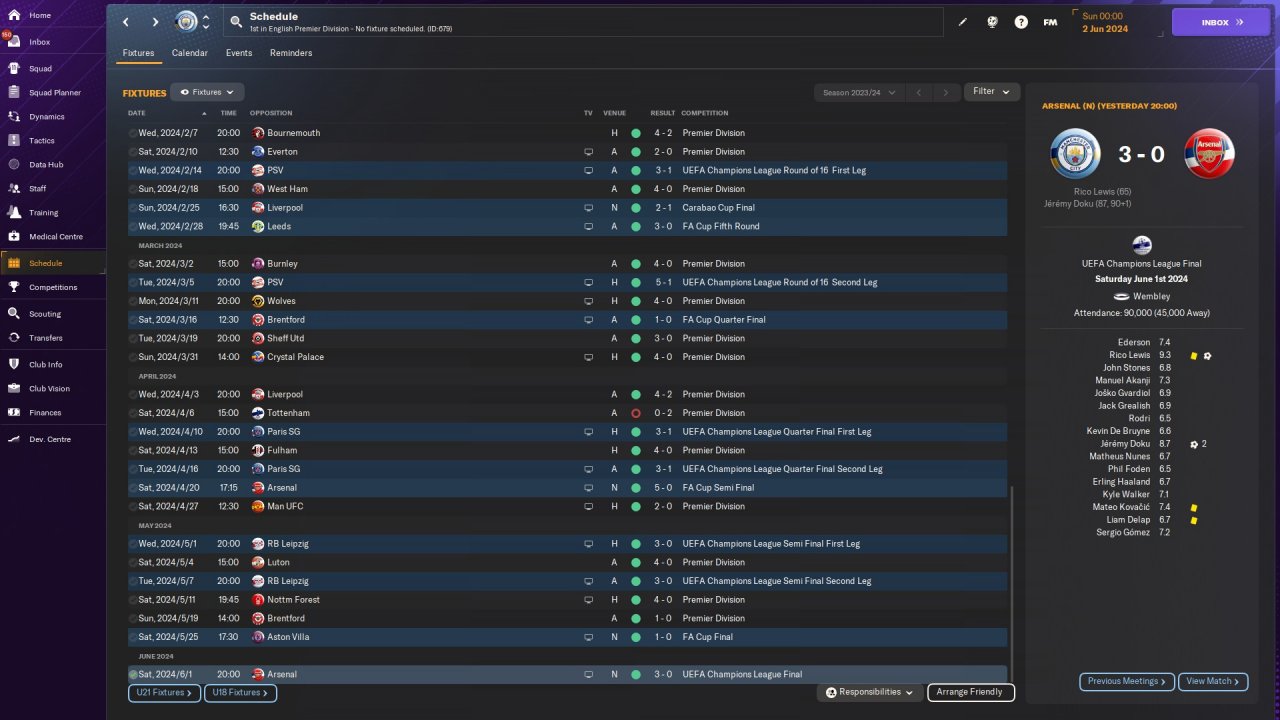The height and width of the screenshot is (720, 1280).
Task: Click the search magnifier icon
Action: pyautogui.click(x=236, y=21)
